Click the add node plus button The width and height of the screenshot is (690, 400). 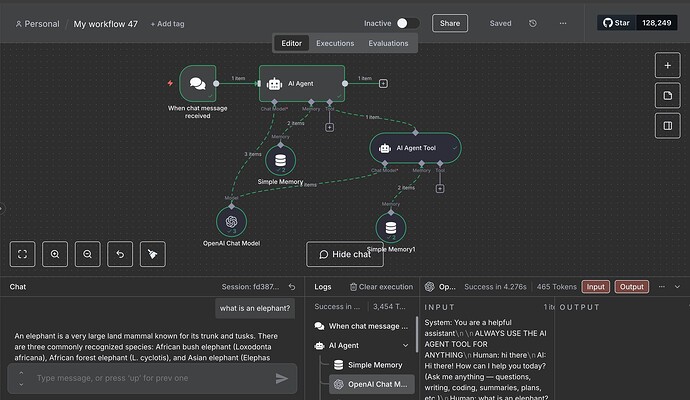[x=668, y=65]
